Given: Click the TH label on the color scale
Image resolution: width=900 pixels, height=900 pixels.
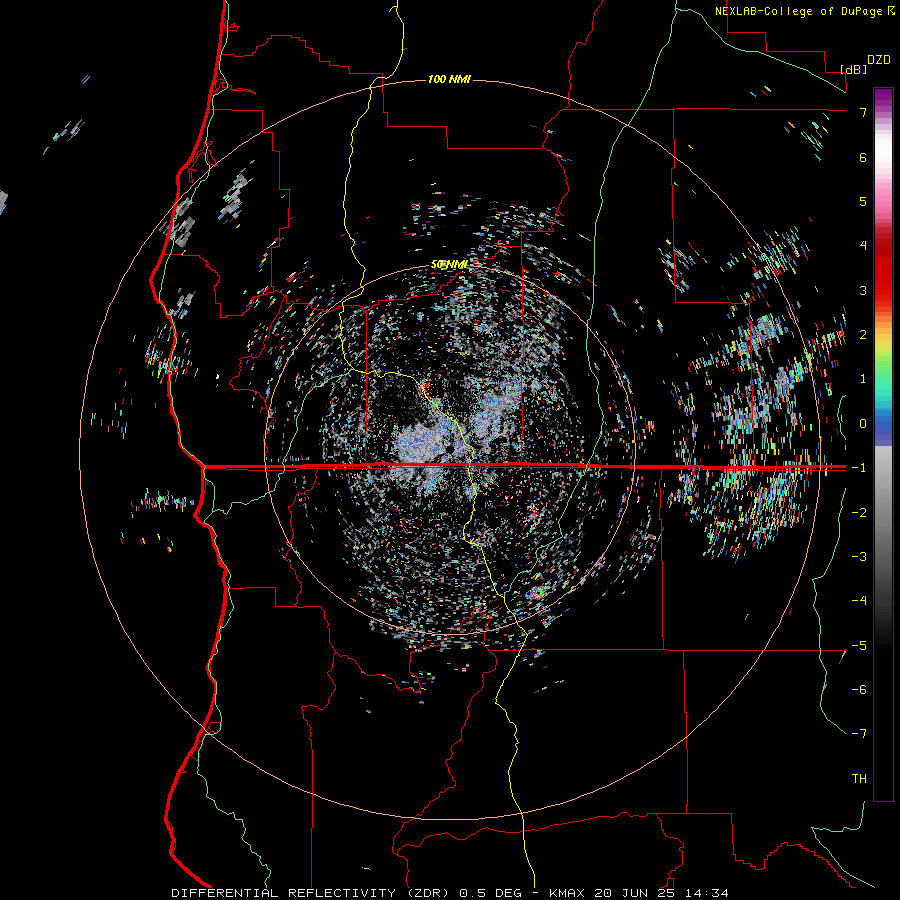Looking at the screenshot, I should 859,779.
